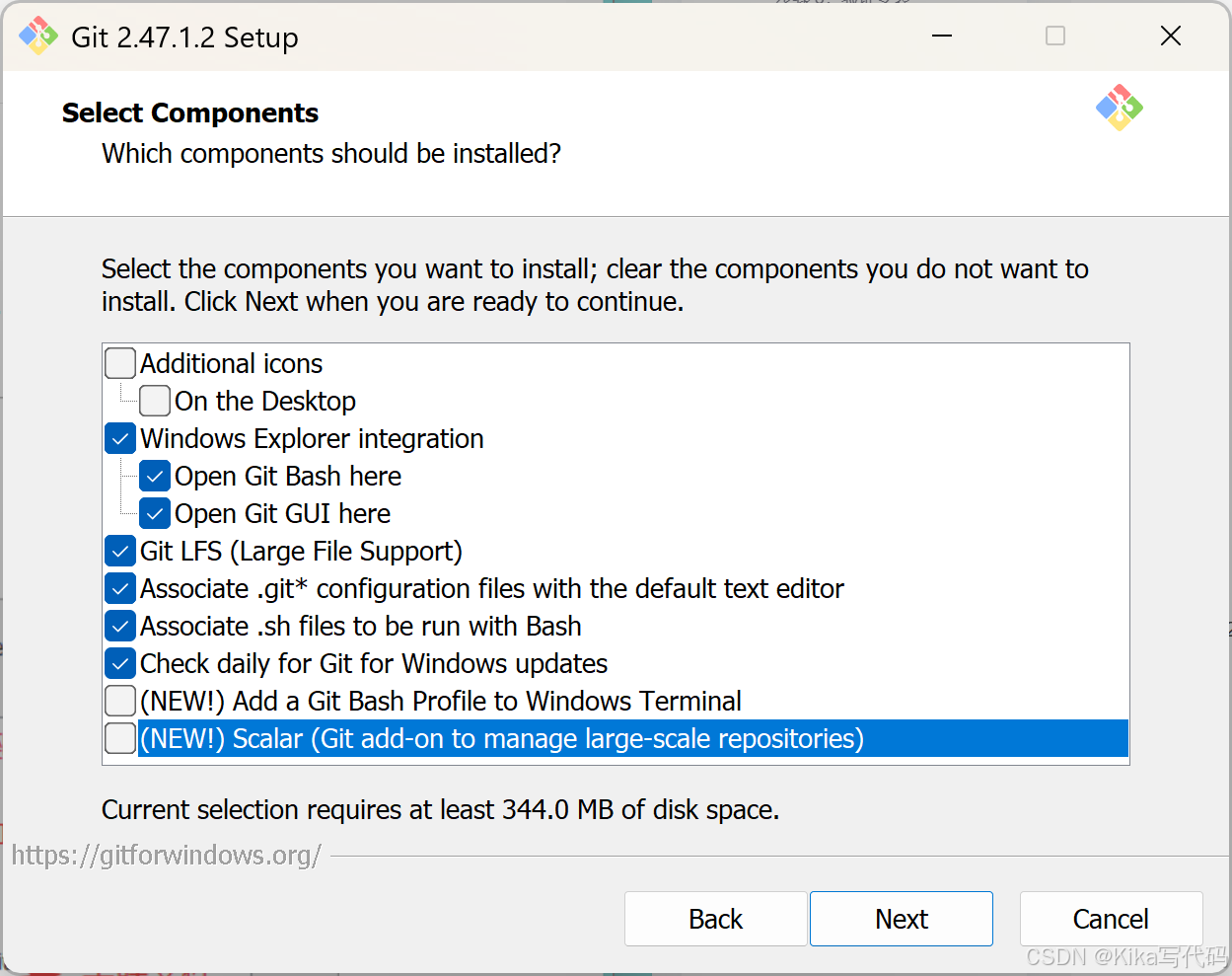Viewport: 1232px width, 976px height.
Task: Disable Check daily for Git updates
Action: pos(120,663)
